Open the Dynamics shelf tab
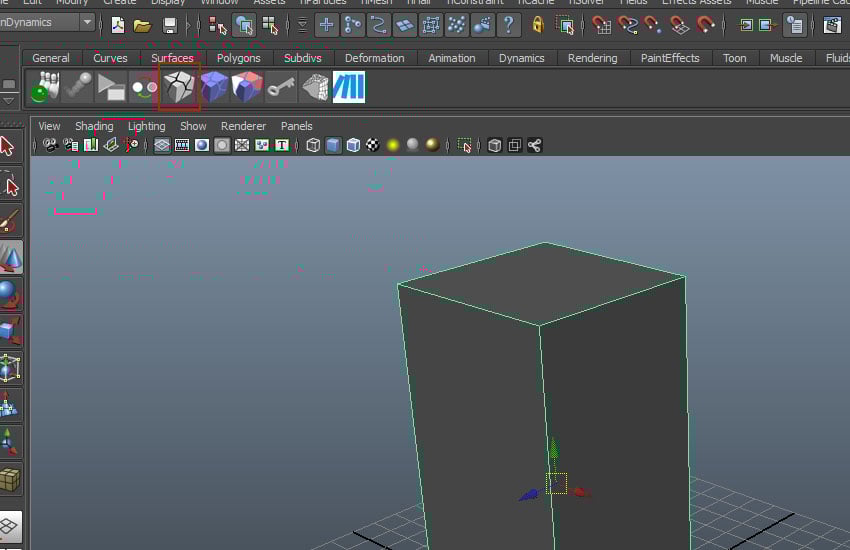 click(521, 58)
